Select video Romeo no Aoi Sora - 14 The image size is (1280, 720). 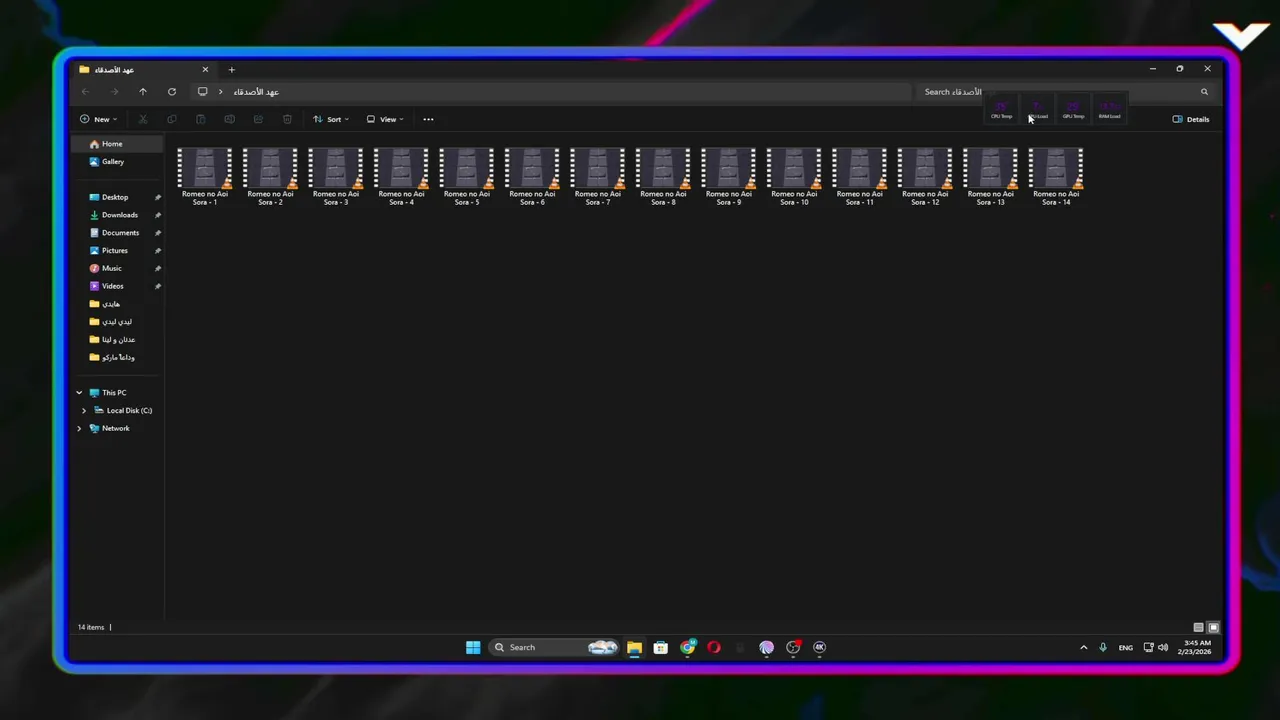1056,177
